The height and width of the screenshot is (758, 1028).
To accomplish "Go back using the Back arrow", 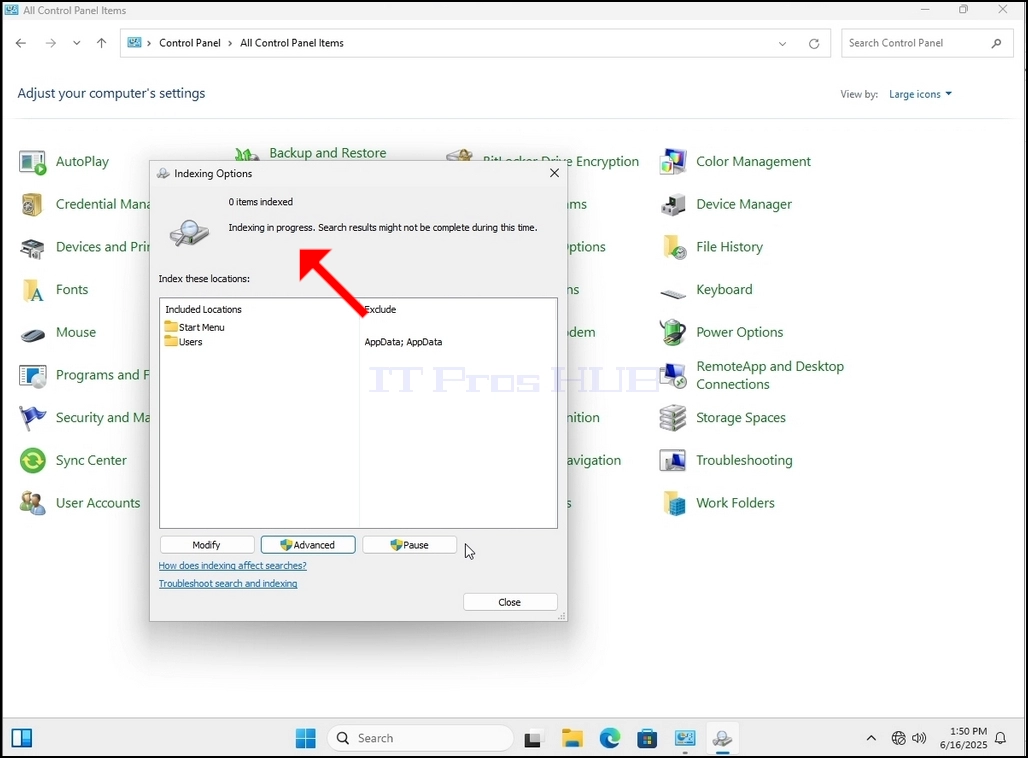I will click(21, 43).
